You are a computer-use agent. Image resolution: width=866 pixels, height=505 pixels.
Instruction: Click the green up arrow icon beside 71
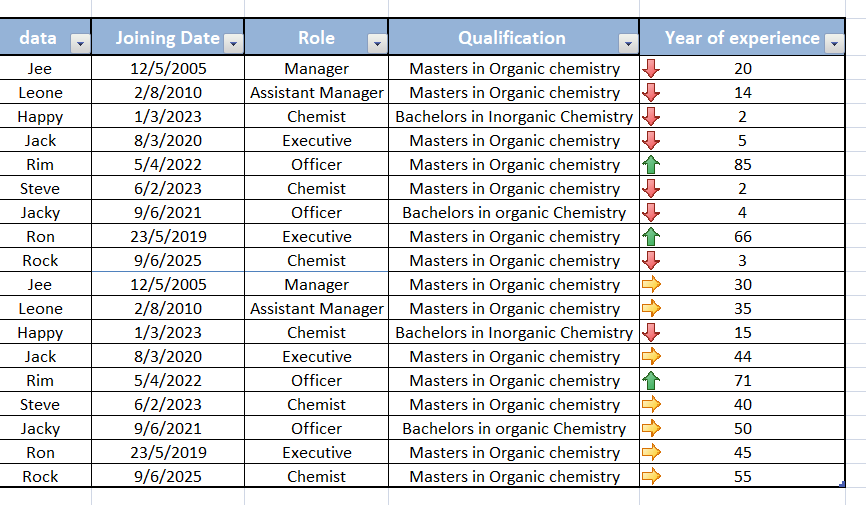pos(651,381)
